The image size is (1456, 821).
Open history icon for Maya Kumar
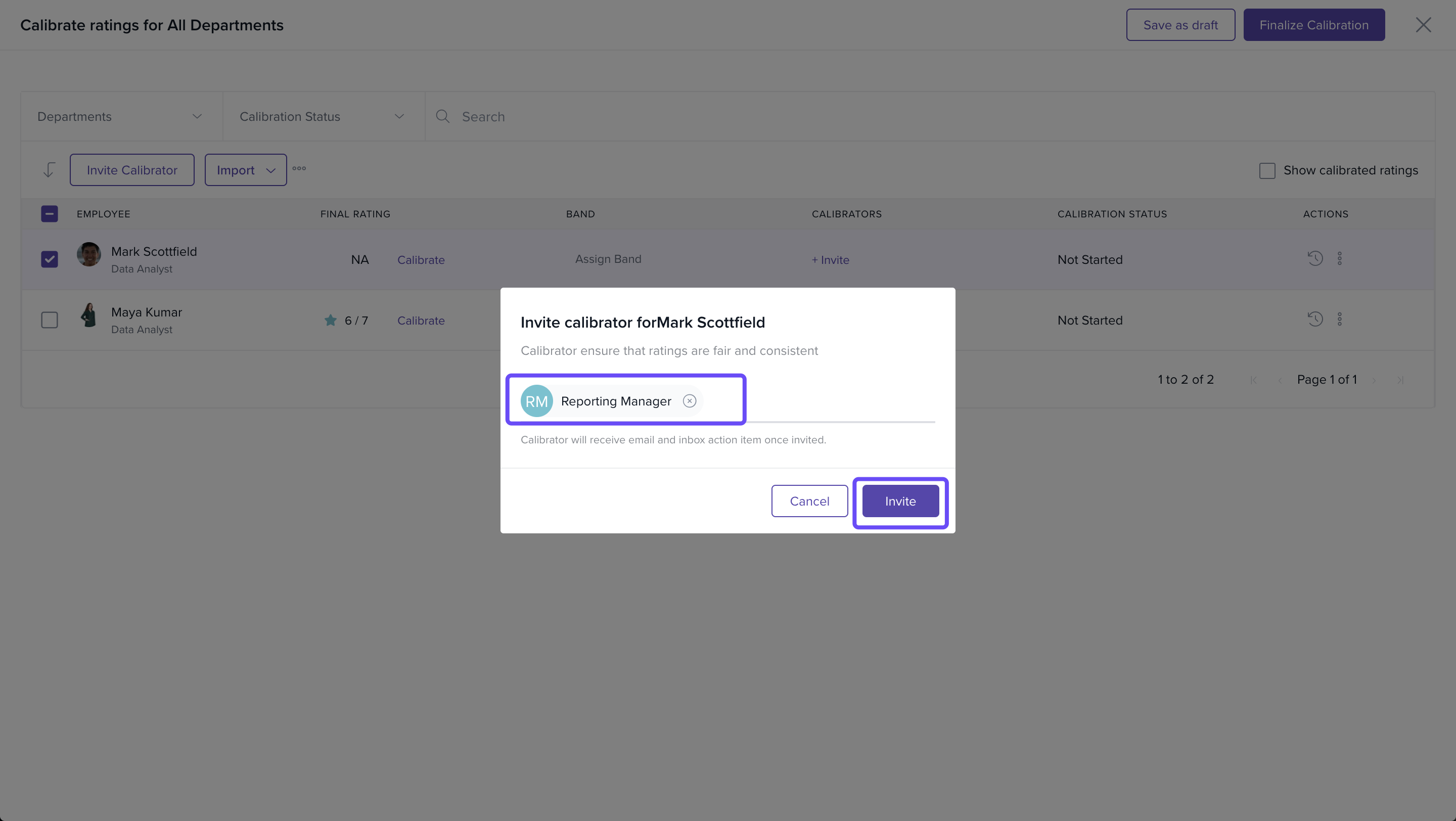[x=1314, y=319]
